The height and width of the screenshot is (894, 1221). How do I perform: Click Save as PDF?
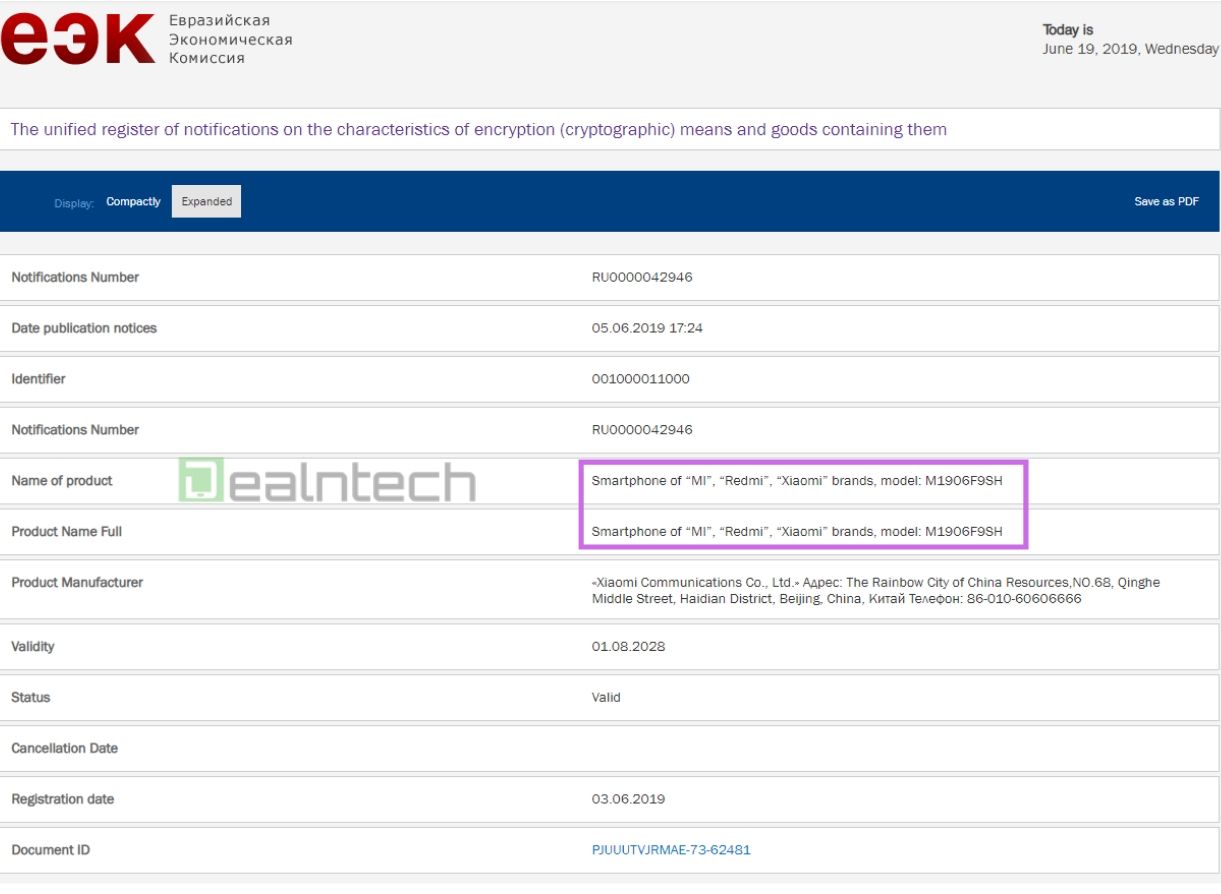click(x=1166, y=202)
